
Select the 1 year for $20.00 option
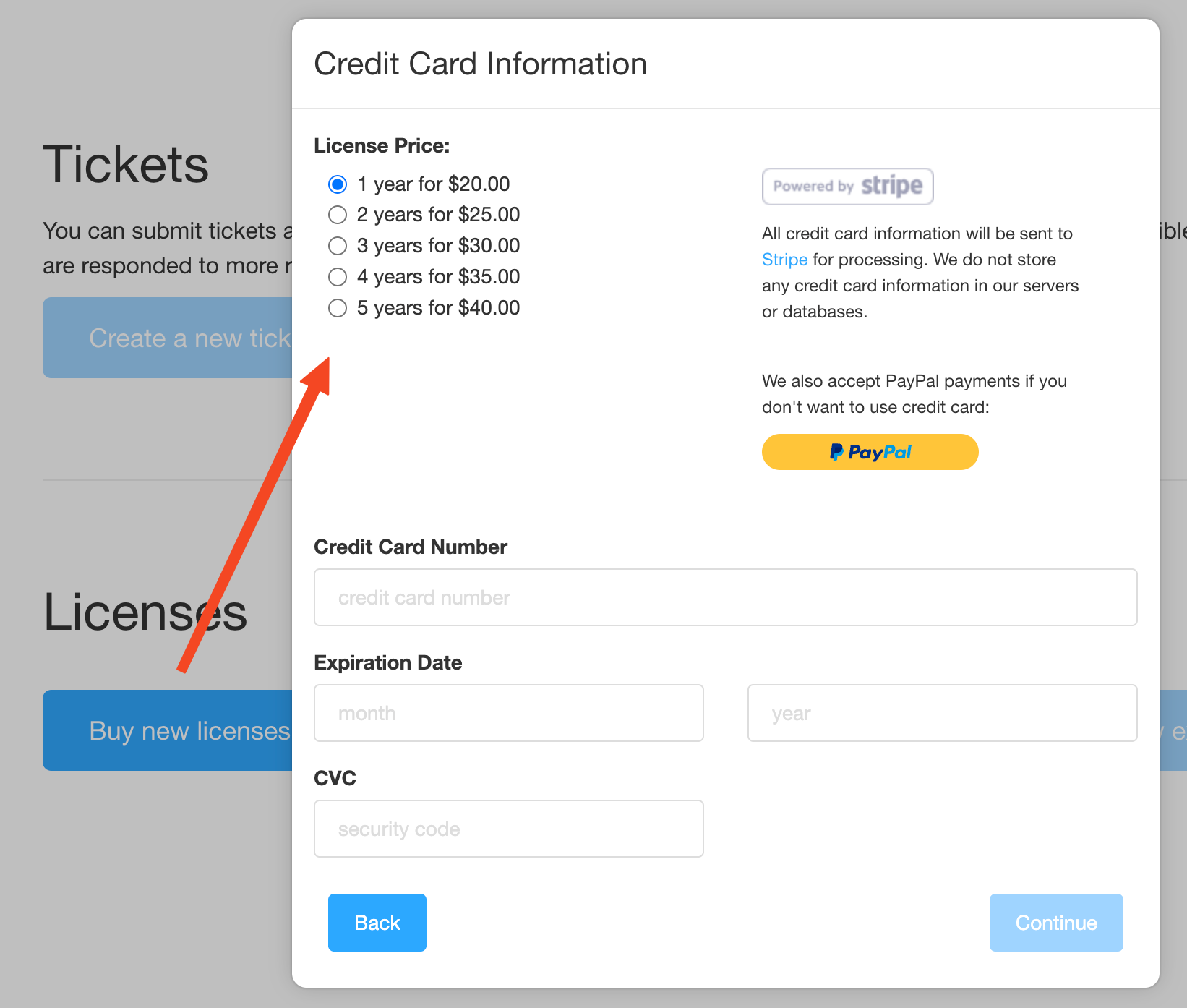pyautogui.click(x=338, y=184)
